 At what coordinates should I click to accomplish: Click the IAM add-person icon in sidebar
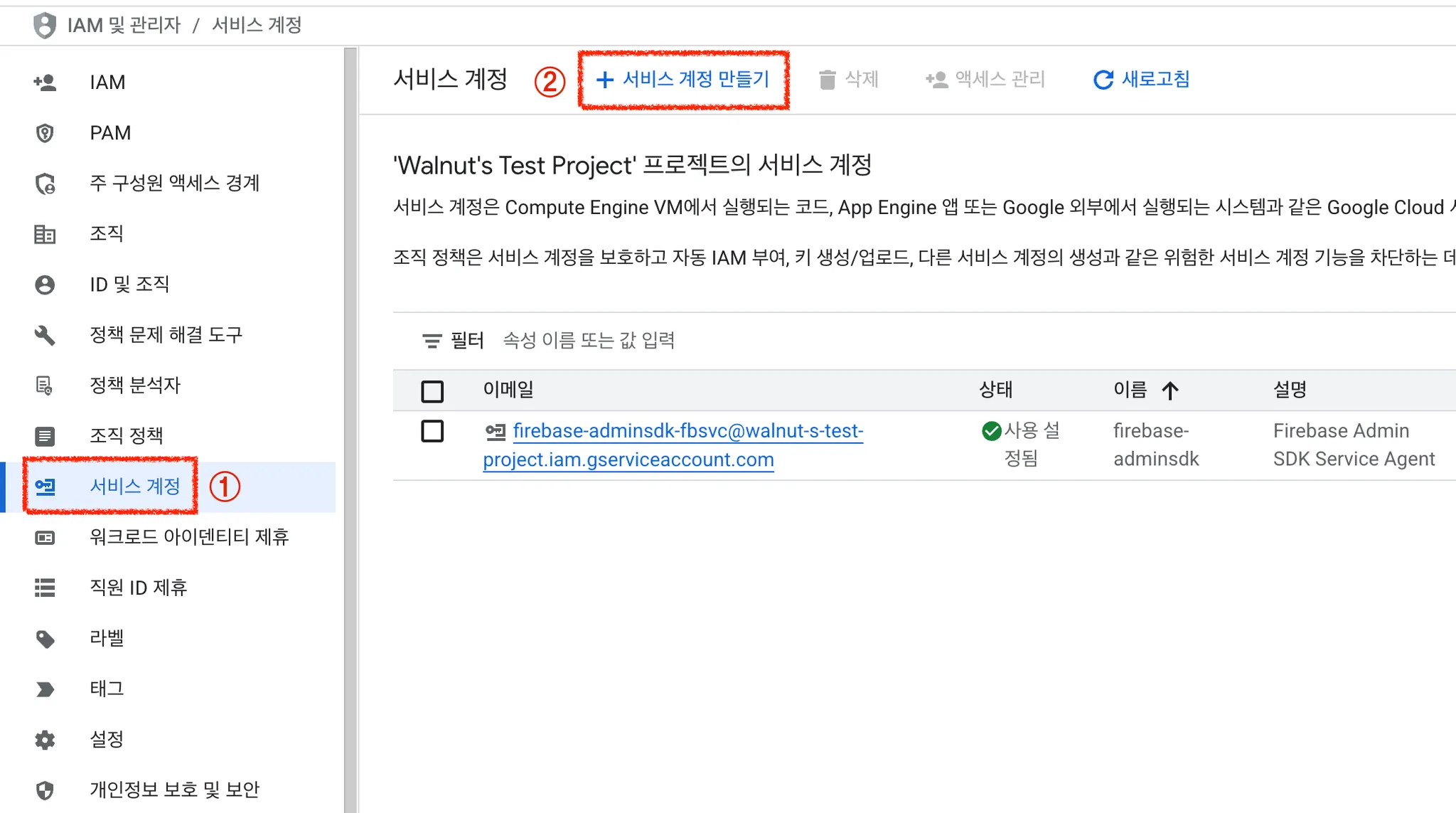coord(45,83)
